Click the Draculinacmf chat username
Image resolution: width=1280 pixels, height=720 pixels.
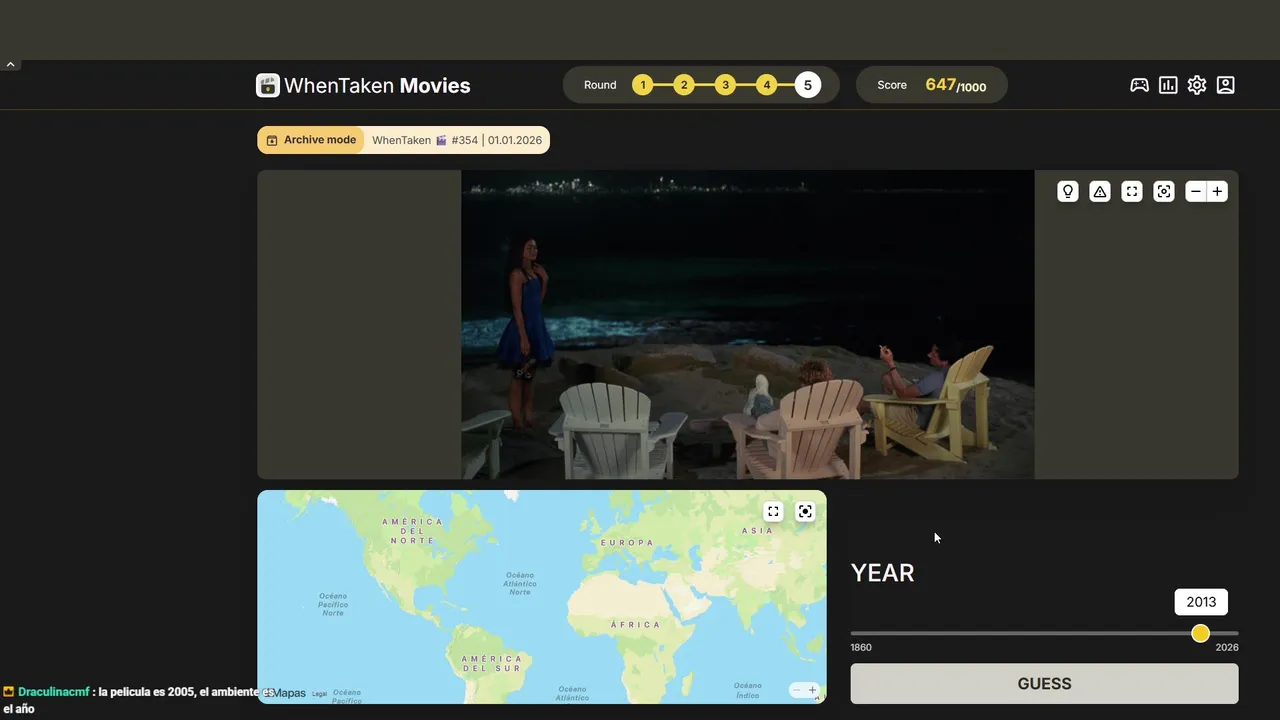[x=53, y=692]
